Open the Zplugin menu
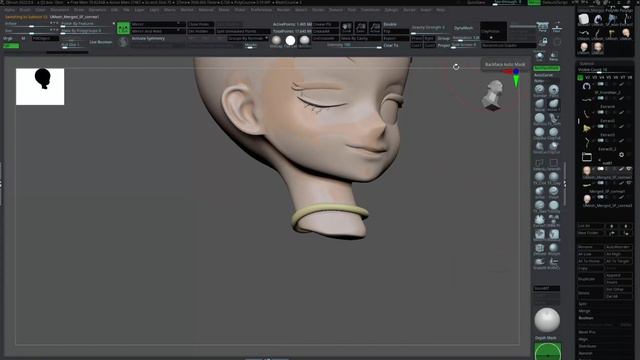 (391, 10)
